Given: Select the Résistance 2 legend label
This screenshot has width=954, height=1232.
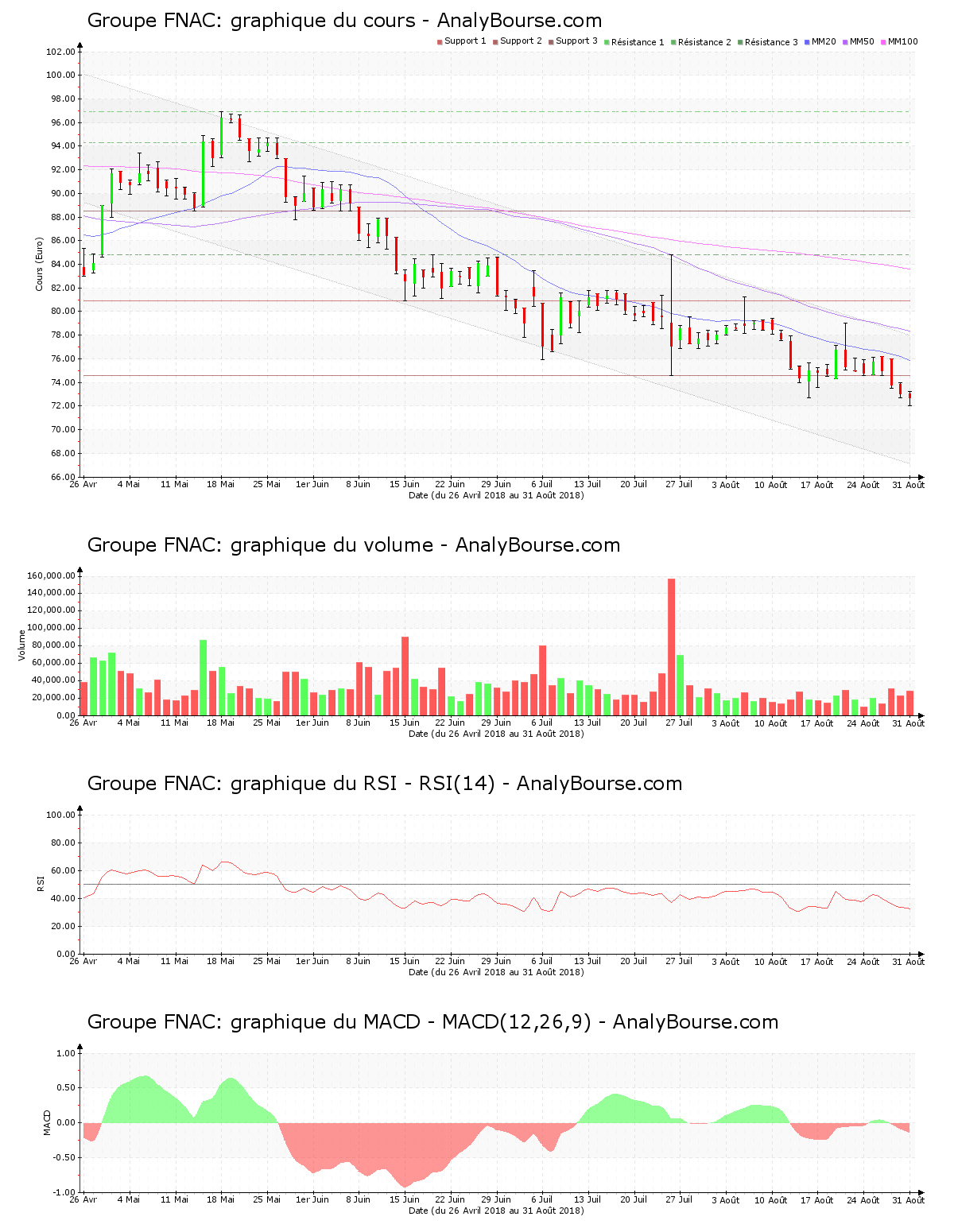Looking at the screenshot, I should 704,42.
